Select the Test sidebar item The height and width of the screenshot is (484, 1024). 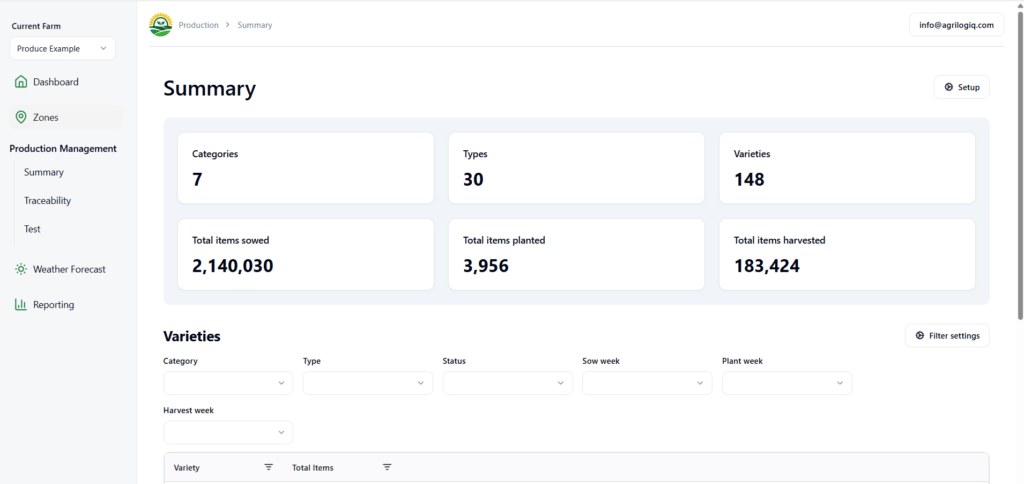tap(33, 229)
